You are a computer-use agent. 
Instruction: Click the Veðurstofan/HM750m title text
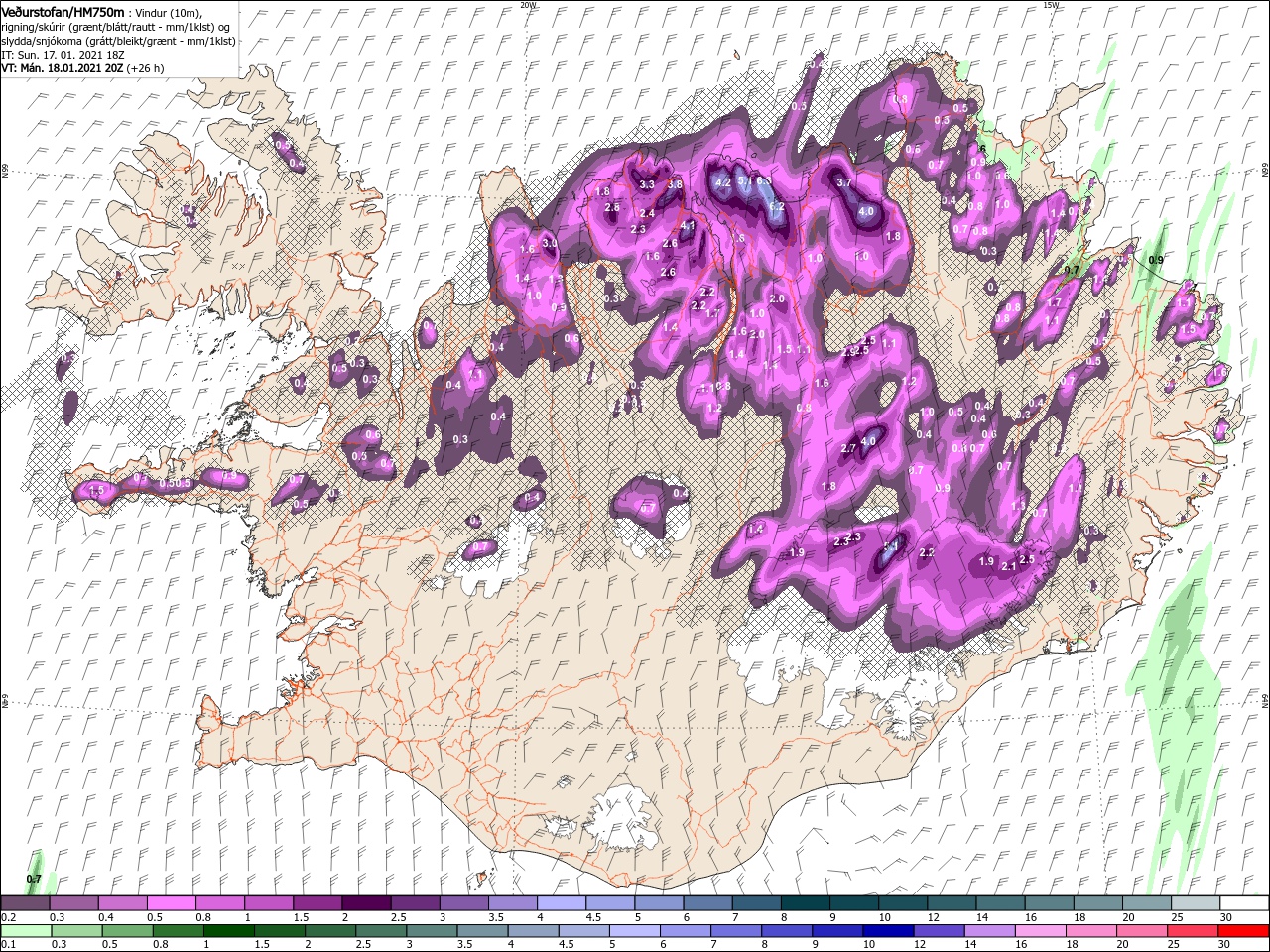[63, 11]
